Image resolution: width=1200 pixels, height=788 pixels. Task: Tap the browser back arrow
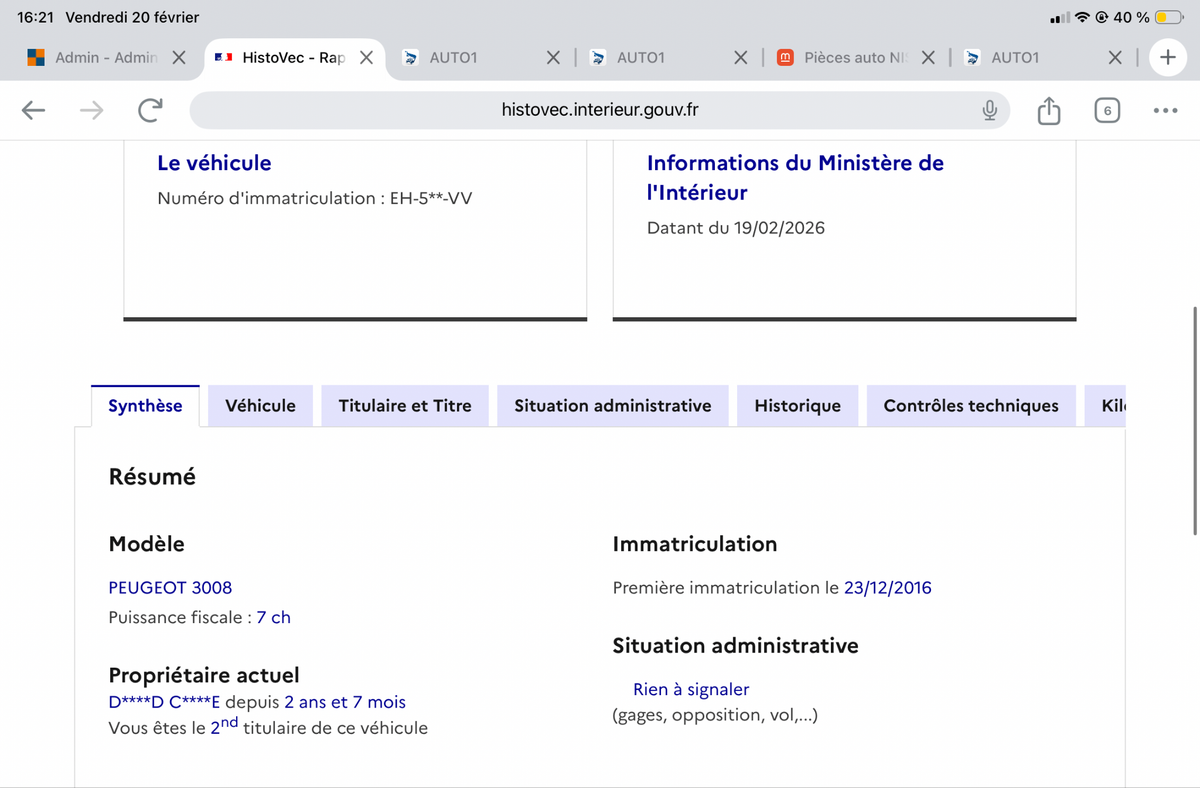point(34,110)
